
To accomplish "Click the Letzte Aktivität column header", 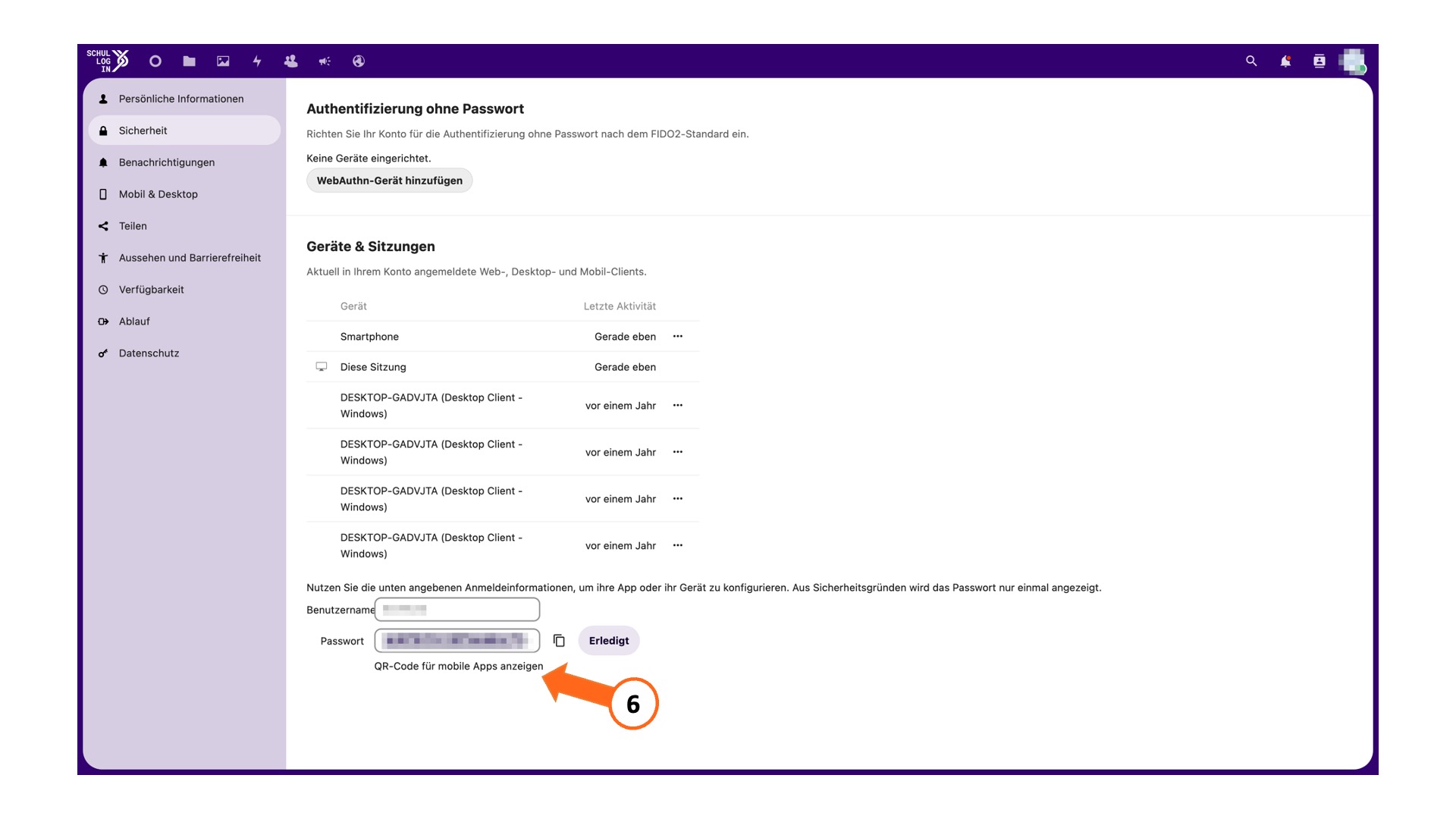I will [620, 306].
